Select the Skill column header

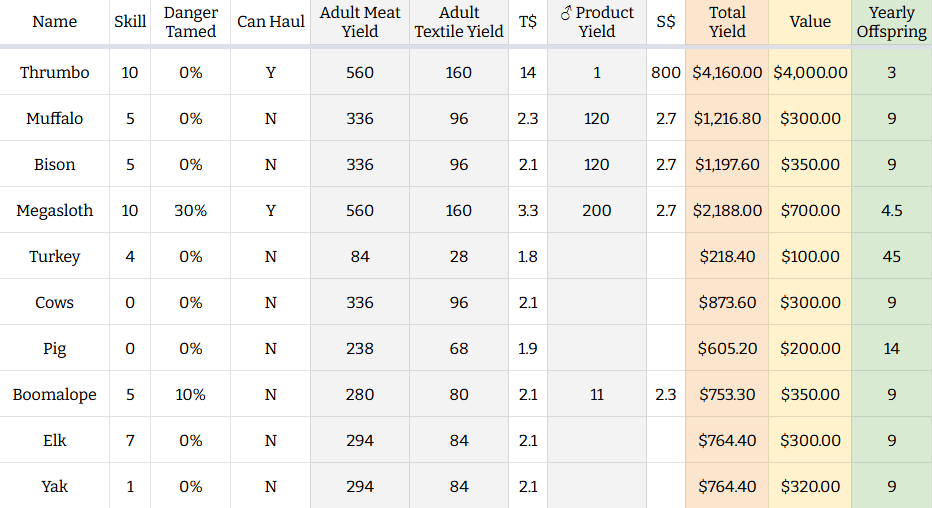(130, 22)
